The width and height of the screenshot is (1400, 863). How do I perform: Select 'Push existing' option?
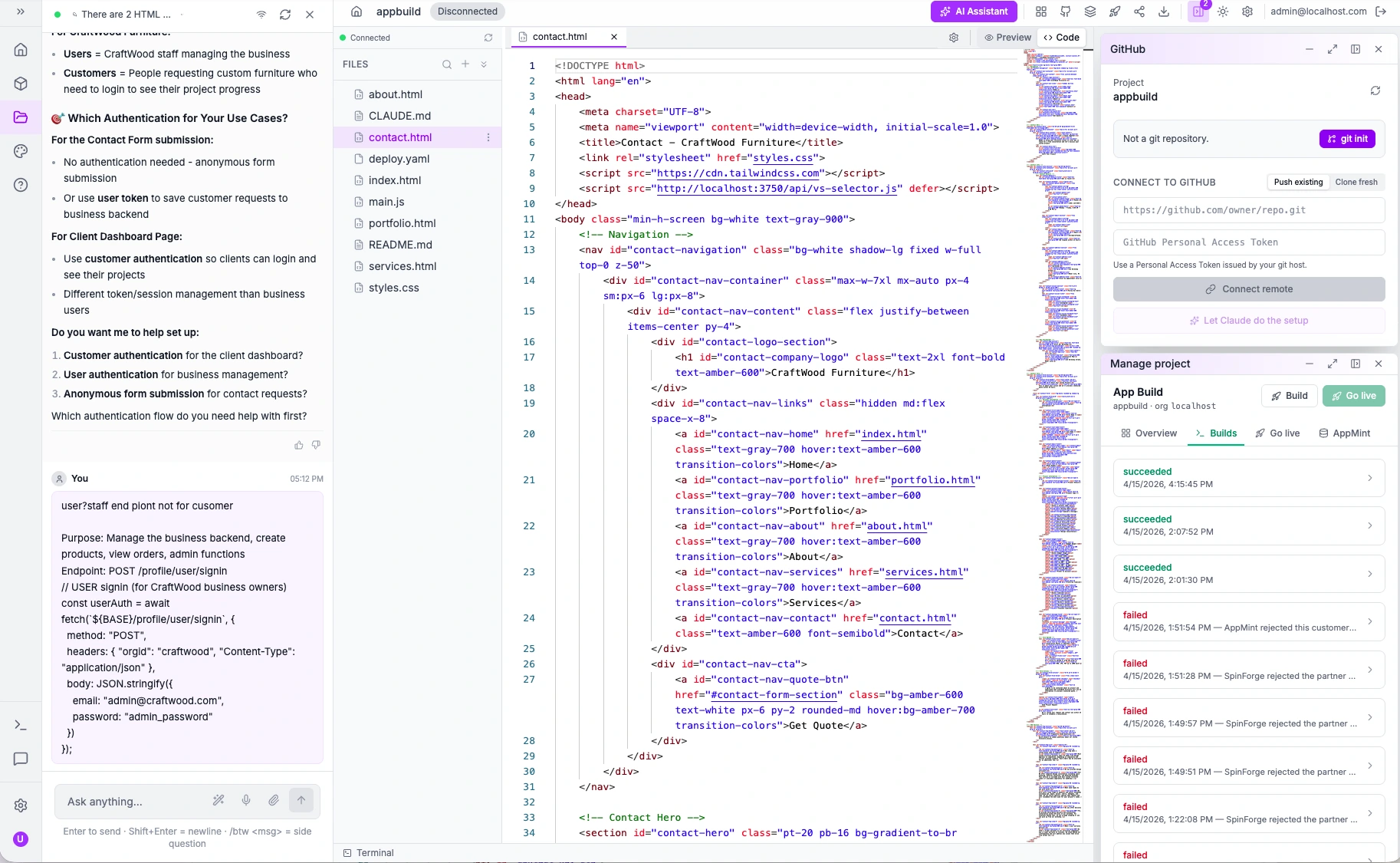(1298, 183)
